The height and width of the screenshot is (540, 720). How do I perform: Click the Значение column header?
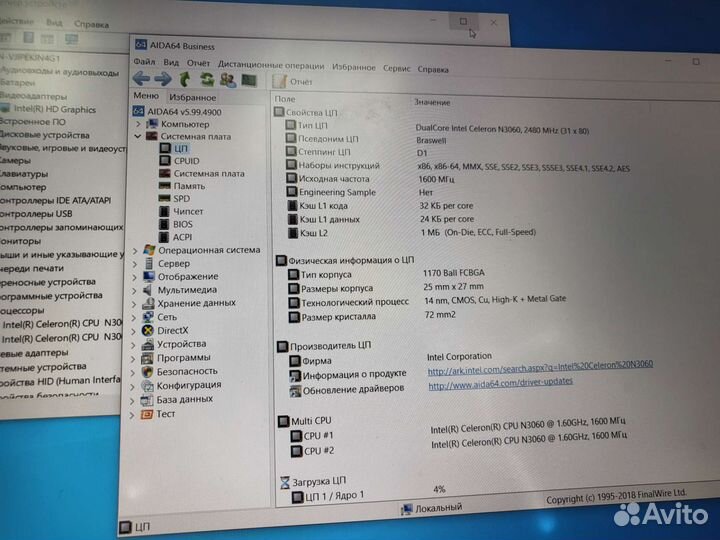point(432,102)
